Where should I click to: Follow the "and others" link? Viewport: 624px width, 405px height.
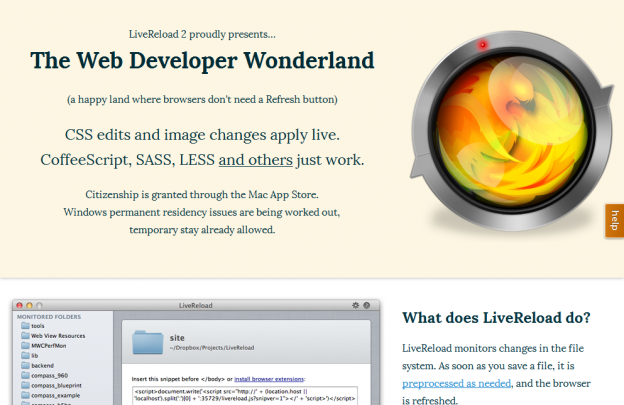point(255,160)
